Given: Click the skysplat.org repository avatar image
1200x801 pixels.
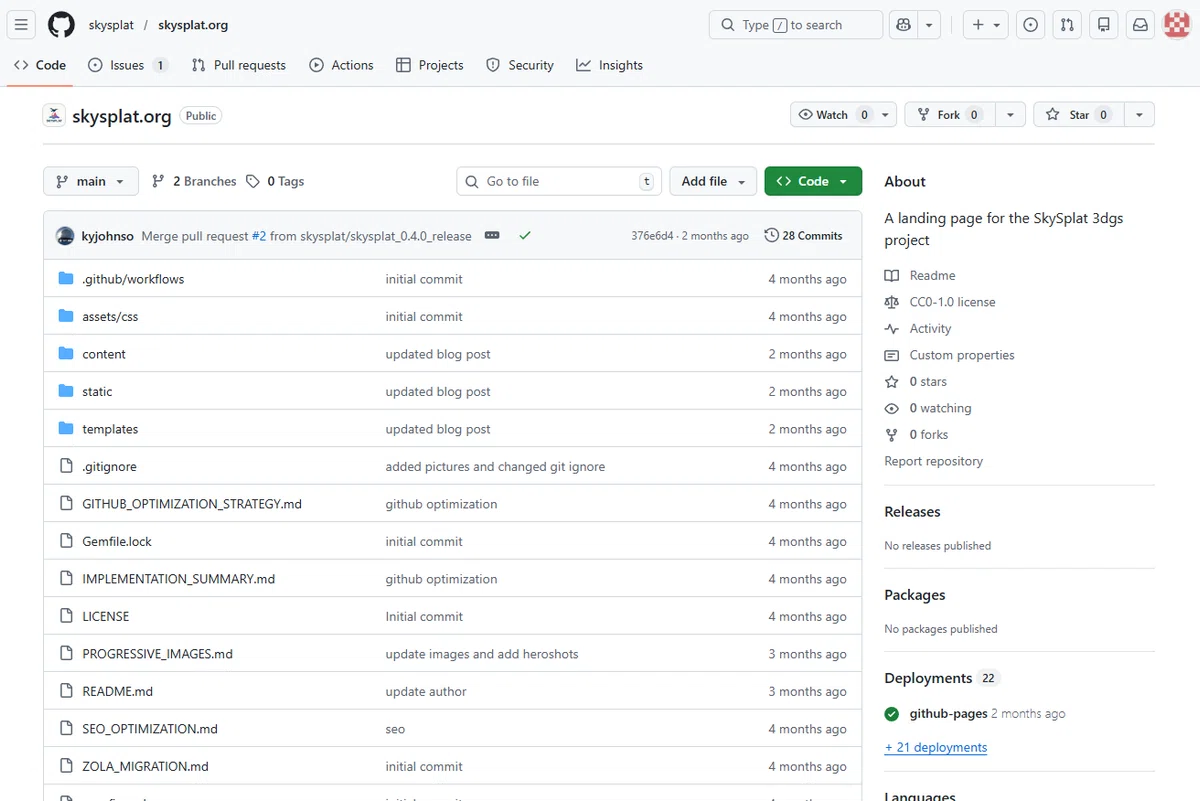Looking at the screenshot, I should (x=54, y=116).
